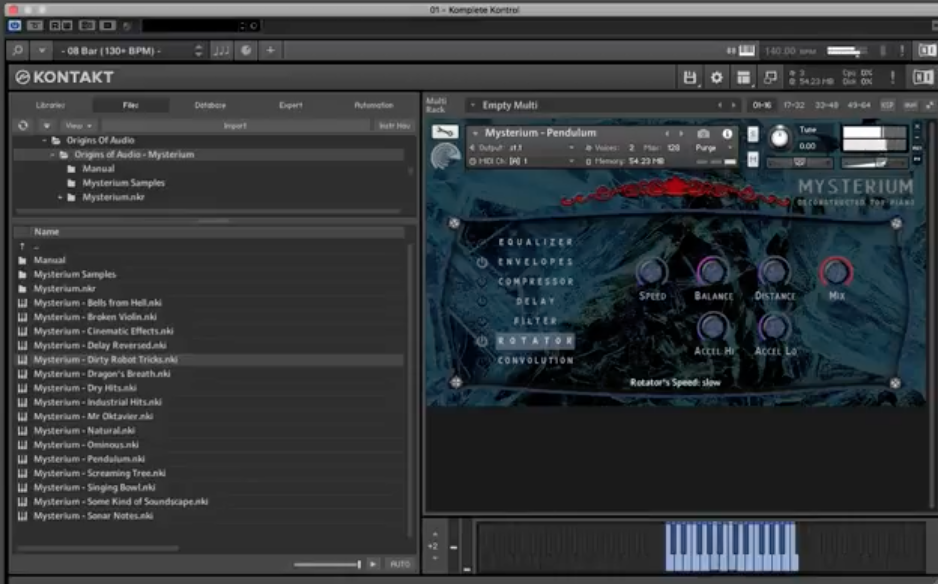Toggle the plugin bypass power button

[15, 26]
